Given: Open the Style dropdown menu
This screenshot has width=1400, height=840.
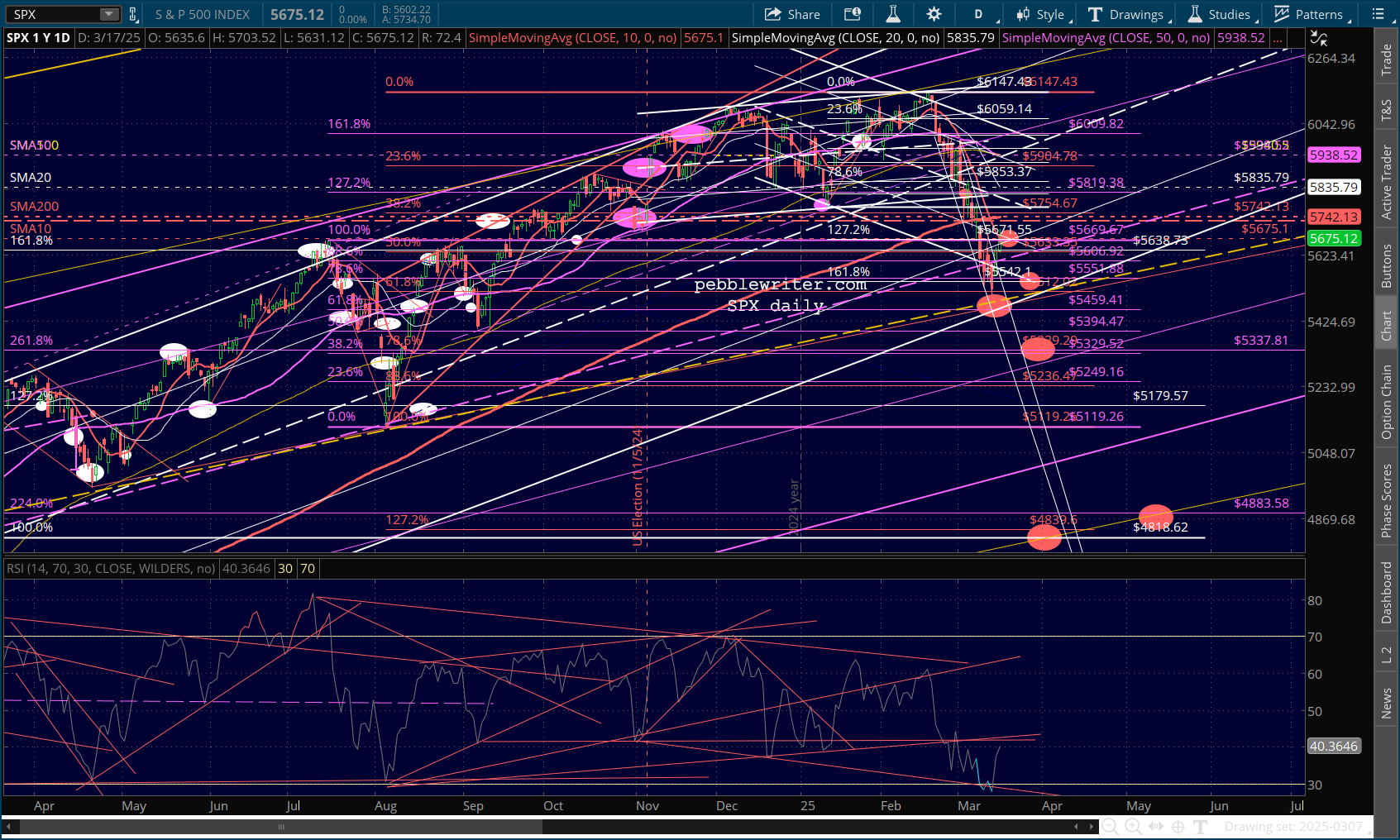Looking at the screenshot, I should point(1044,14).
